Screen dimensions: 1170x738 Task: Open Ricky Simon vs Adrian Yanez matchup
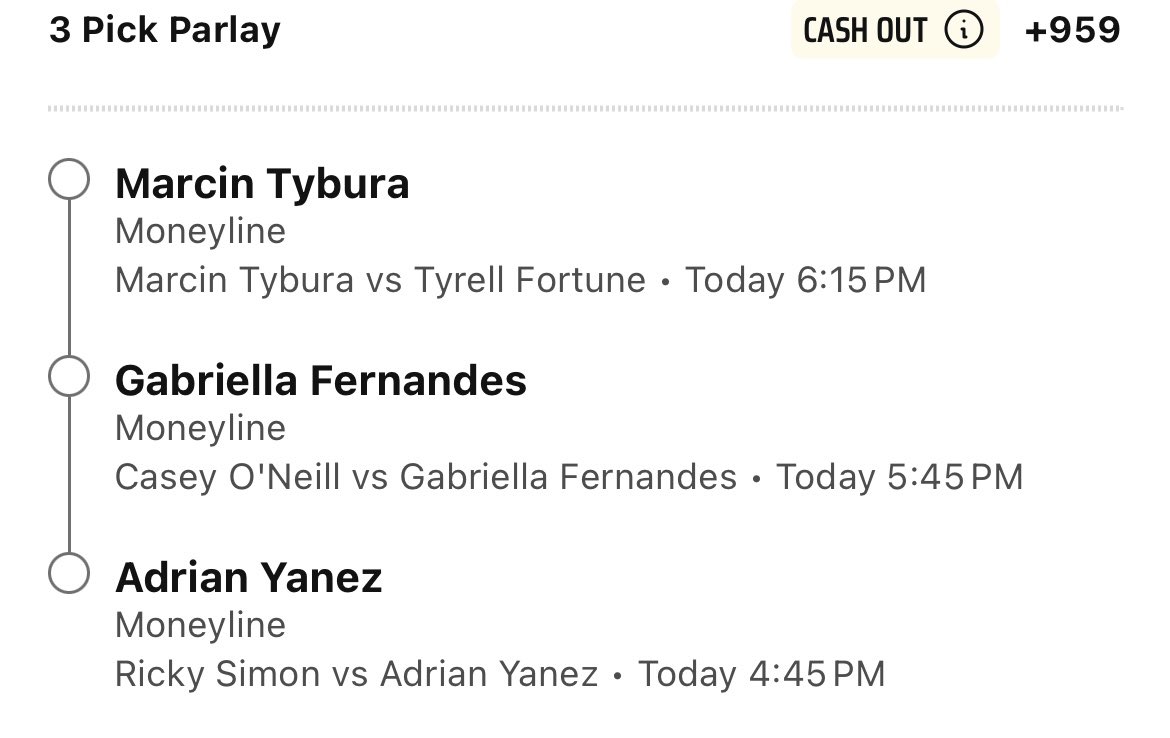coord(357,674)
